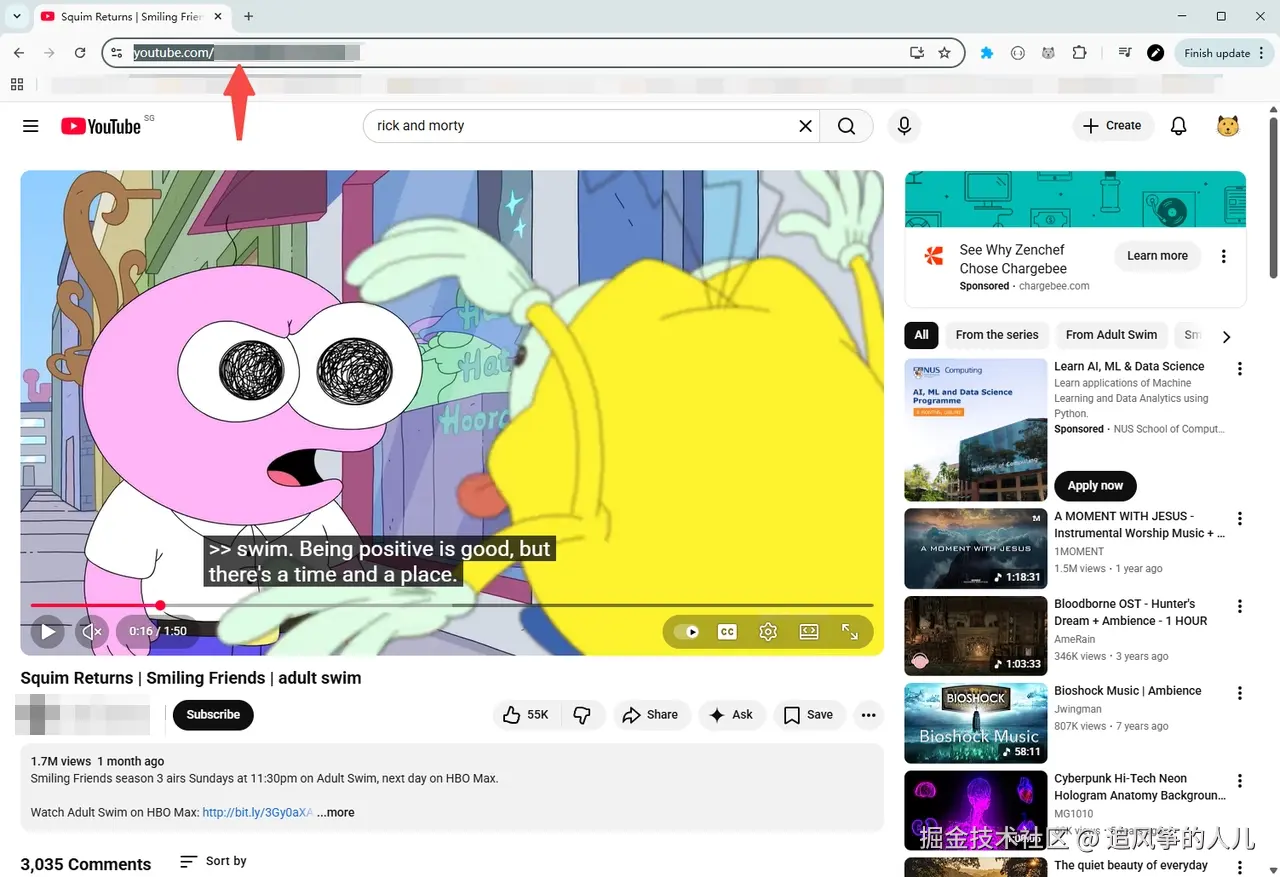Image resolution: width=1280 pixels, height=877 pixels.
Task: Open the YouTube hamburger guide menu
Action: click(x=31, y=126)
